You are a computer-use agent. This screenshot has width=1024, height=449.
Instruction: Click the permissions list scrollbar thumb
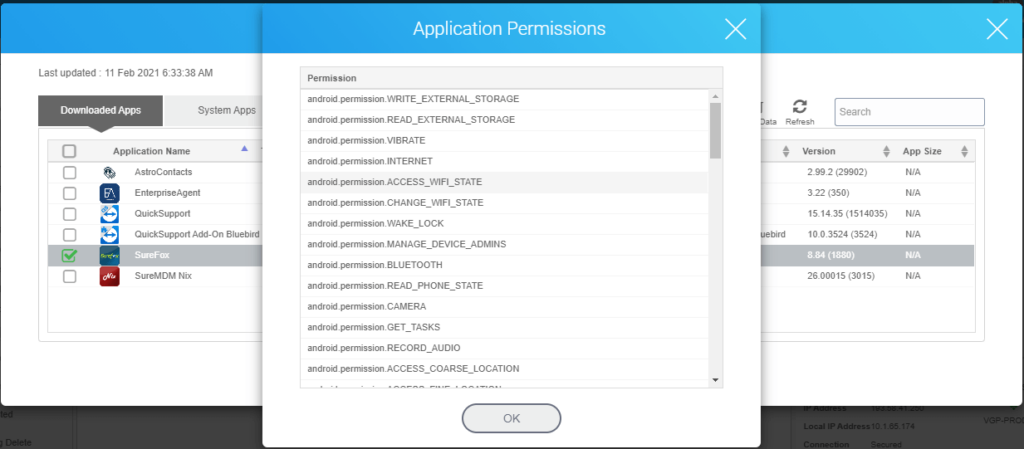[x=715, y=130]
